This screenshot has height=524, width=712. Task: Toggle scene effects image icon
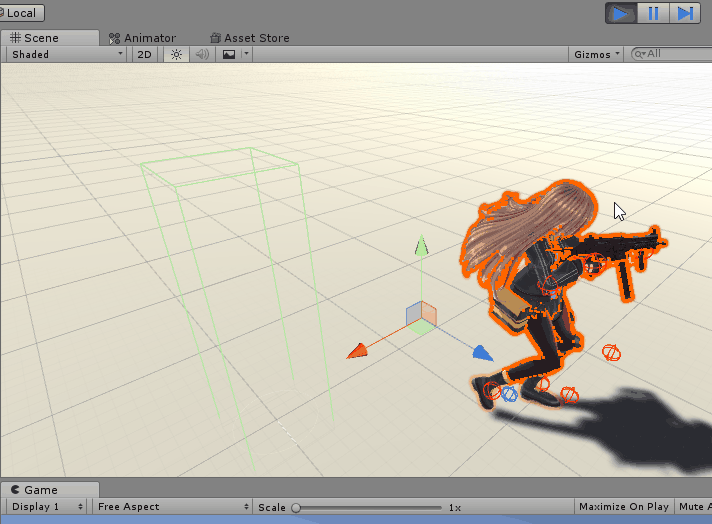[229, 54]
